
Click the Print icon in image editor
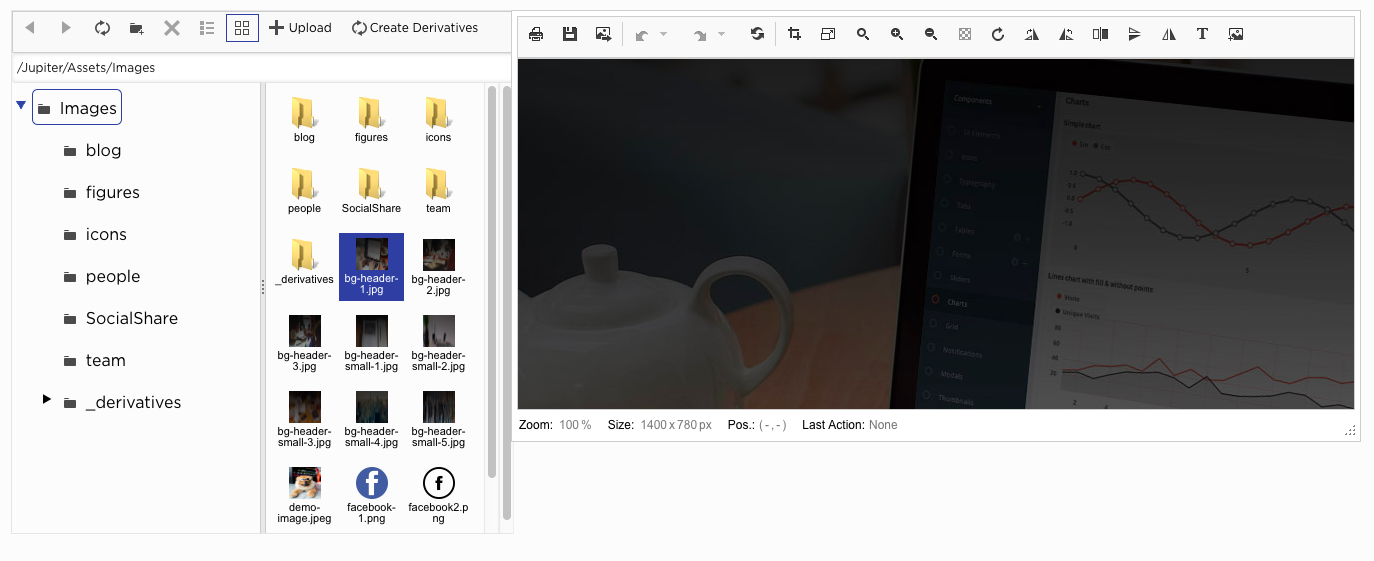[x=536, y=34]
